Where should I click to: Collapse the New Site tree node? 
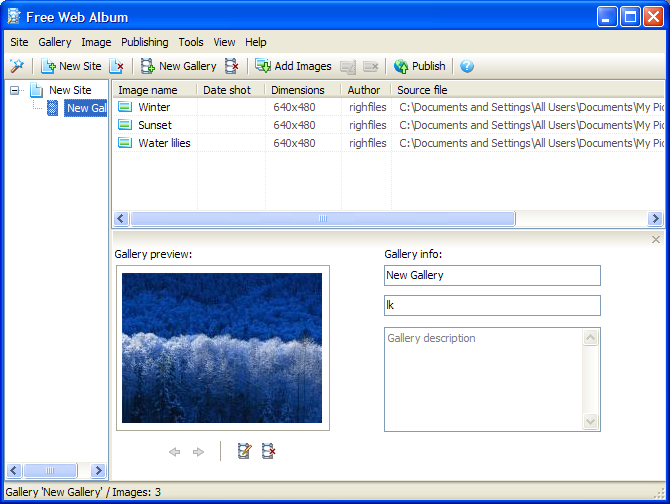pyautogui.click(x=15, y=90)
